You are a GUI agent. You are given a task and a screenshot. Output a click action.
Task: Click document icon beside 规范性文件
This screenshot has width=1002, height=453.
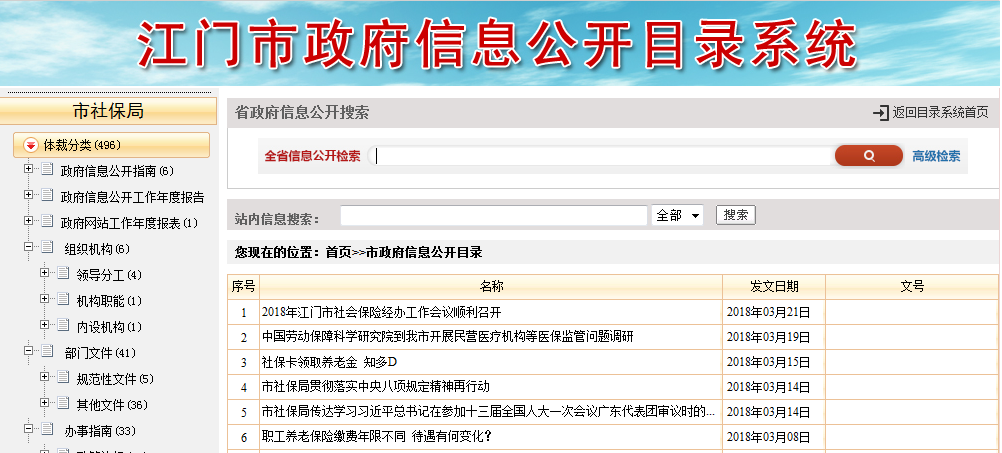[x=63, y=378]
